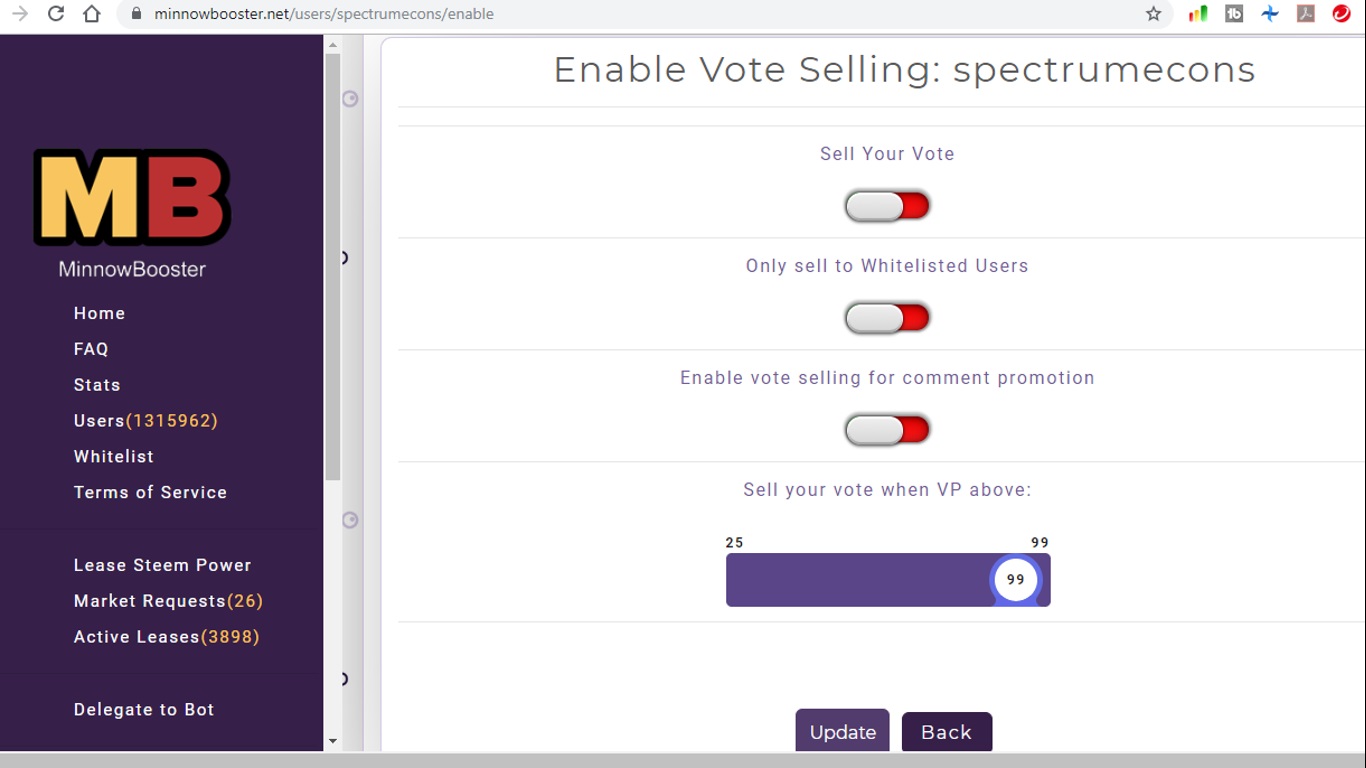Click the blue pinwheel extension icon

1269,14
